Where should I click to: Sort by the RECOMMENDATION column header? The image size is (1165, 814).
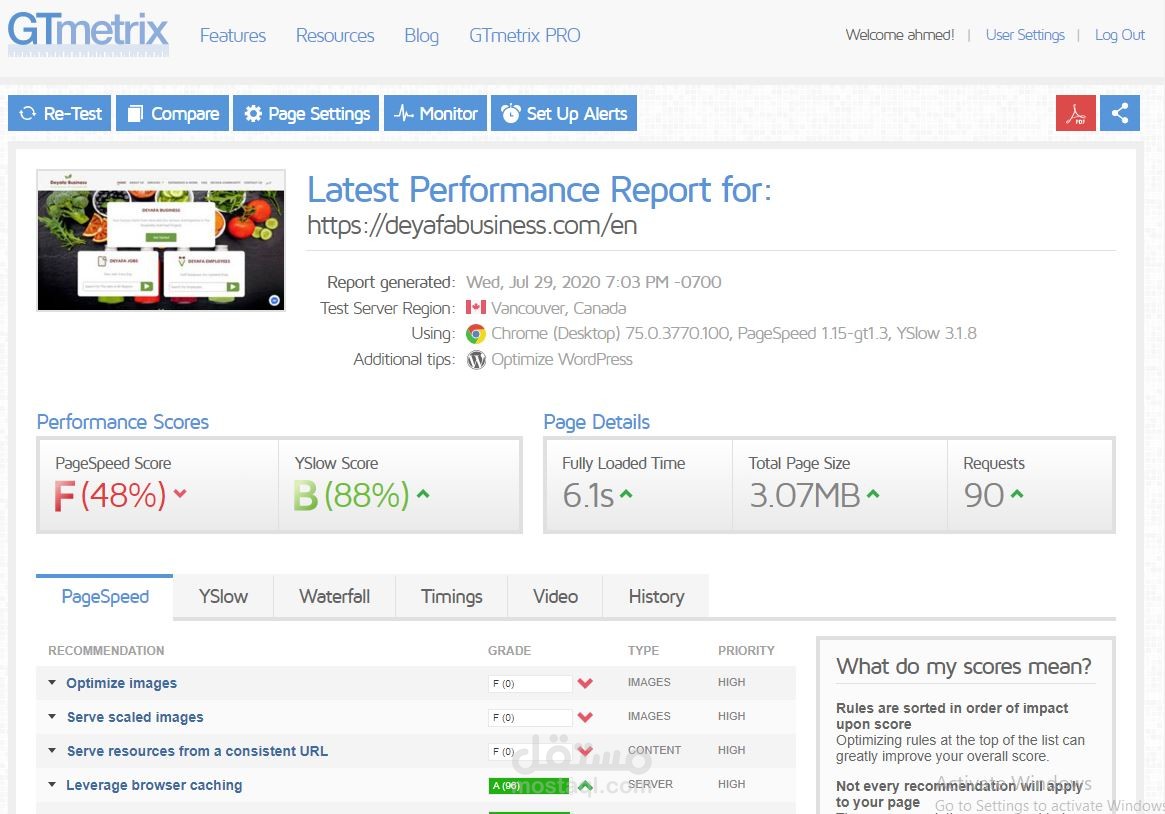click(x=106, y=651)
